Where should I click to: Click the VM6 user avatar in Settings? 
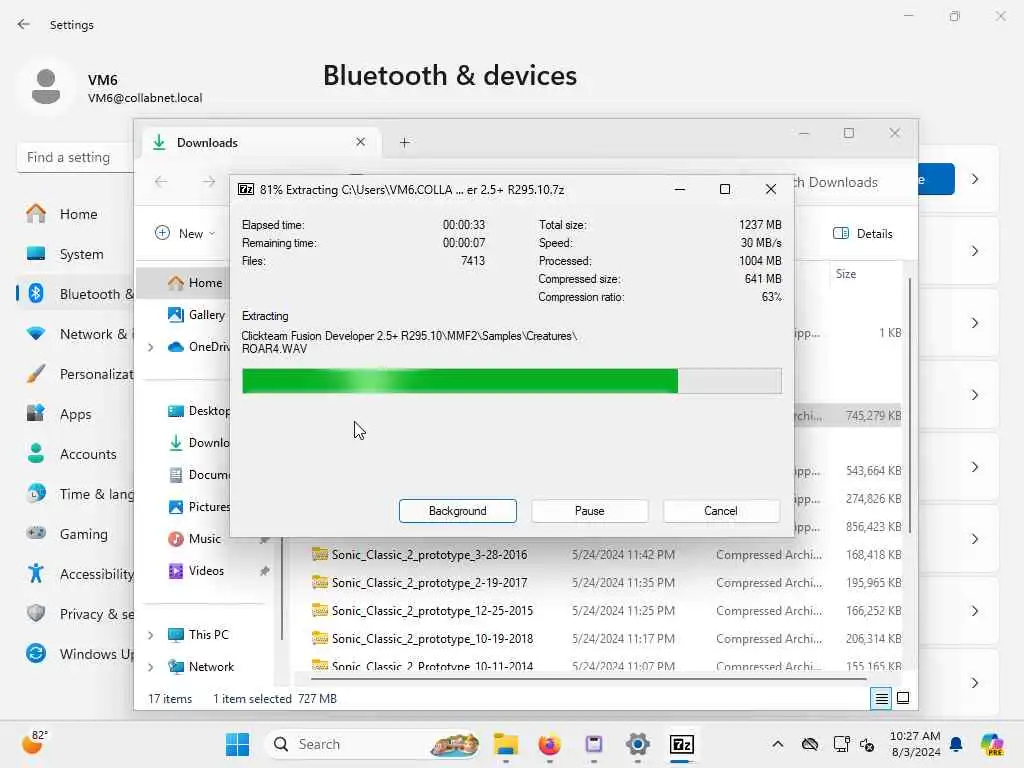tap(46, 88)
